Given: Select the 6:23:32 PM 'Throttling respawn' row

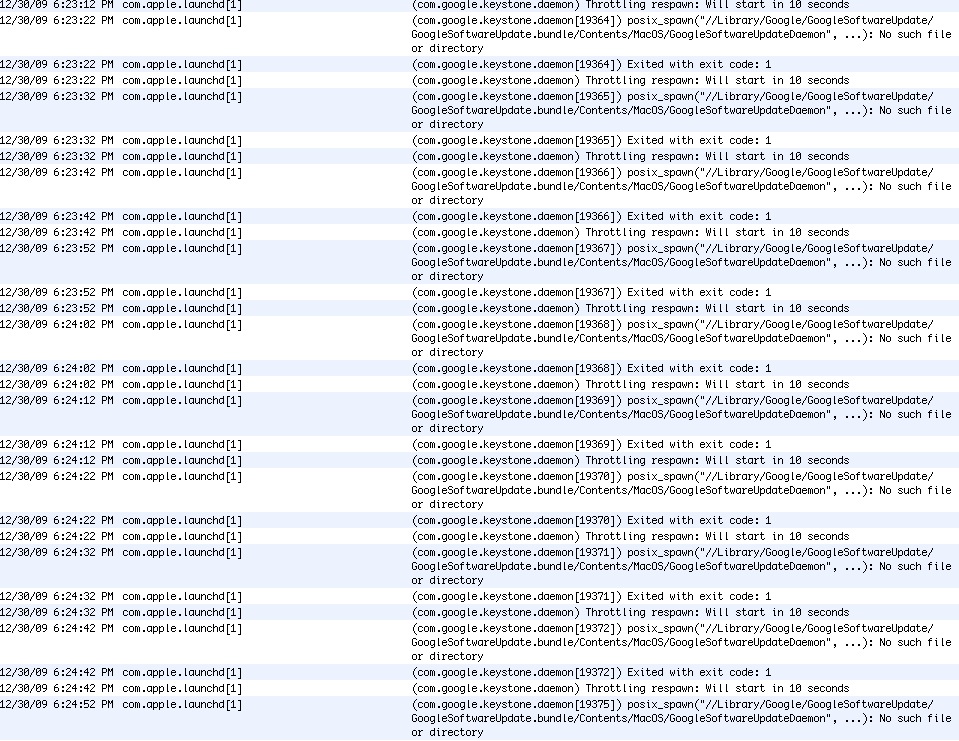Looking at the screenshot, I should pyautogui.click(x=480, y=156).
